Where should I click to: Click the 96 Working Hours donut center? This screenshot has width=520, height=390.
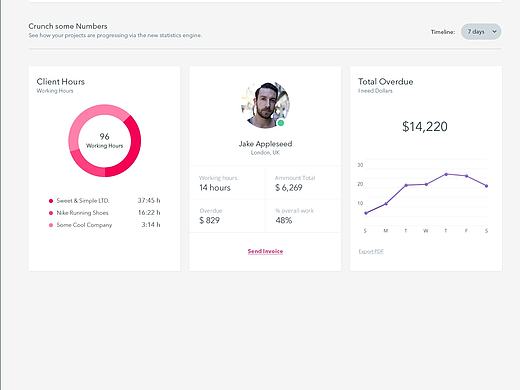tap(104, 140)
